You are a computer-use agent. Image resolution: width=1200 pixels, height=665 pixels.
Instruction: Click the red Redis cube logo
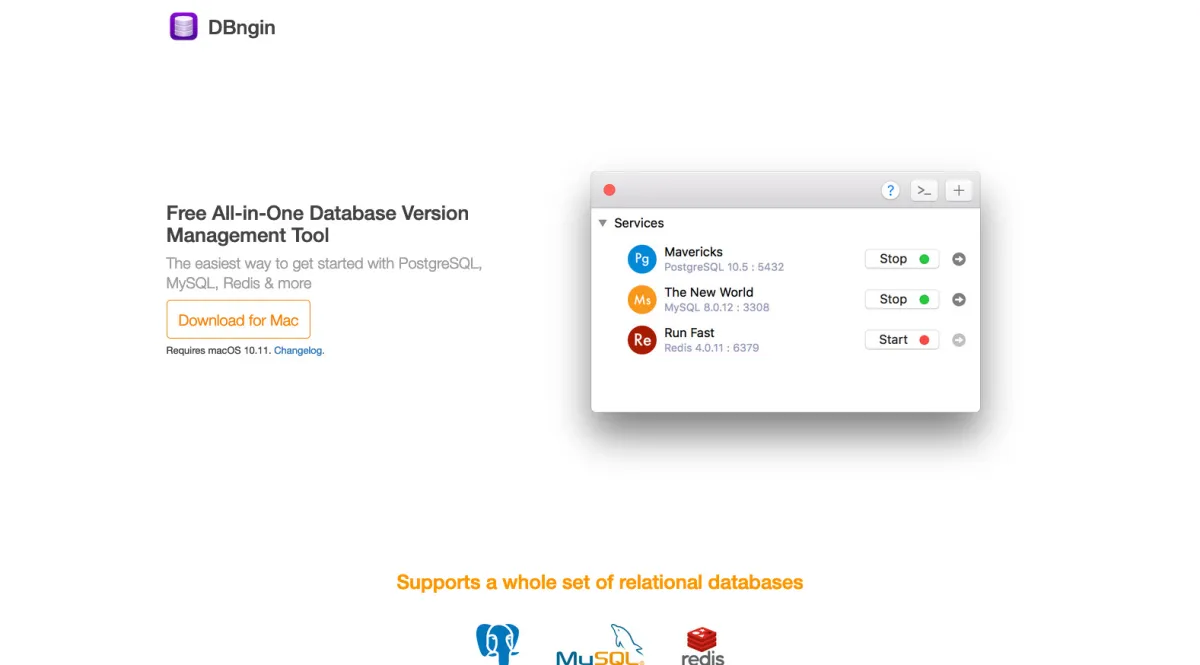click(703, 646)
